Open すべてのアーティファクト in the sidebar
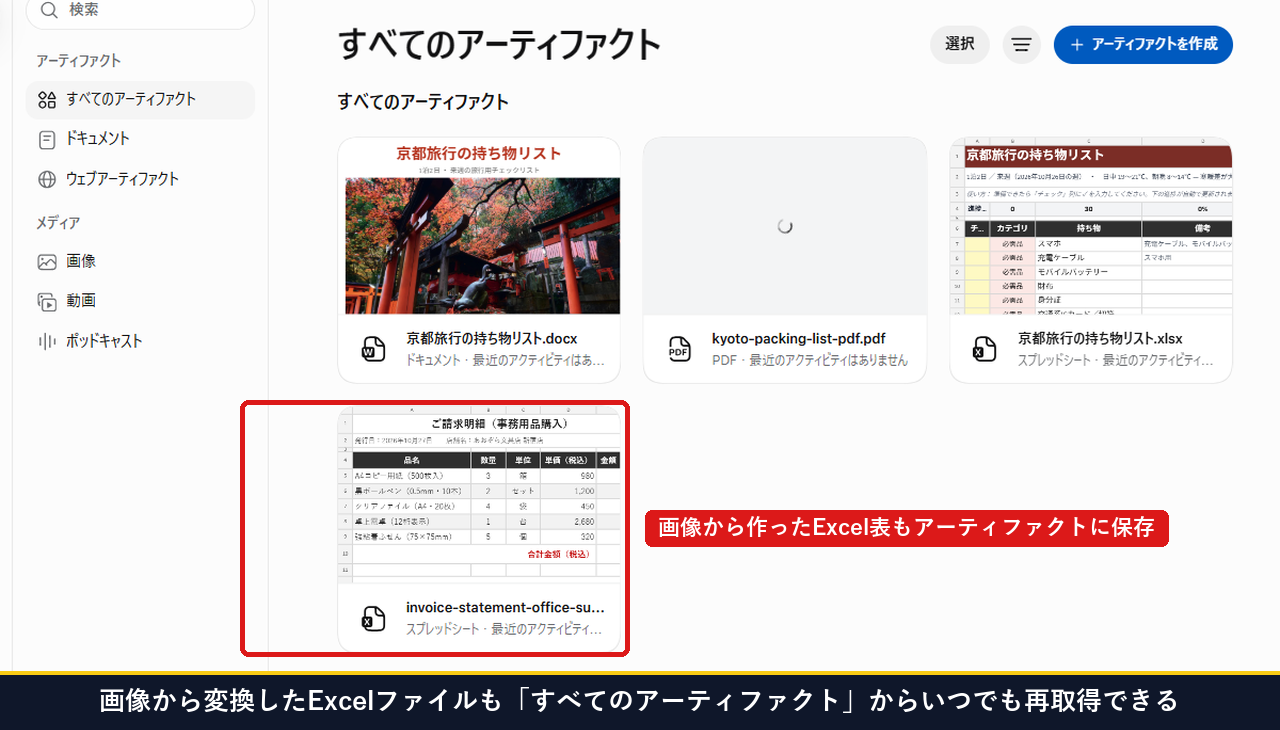 (140, 100)
